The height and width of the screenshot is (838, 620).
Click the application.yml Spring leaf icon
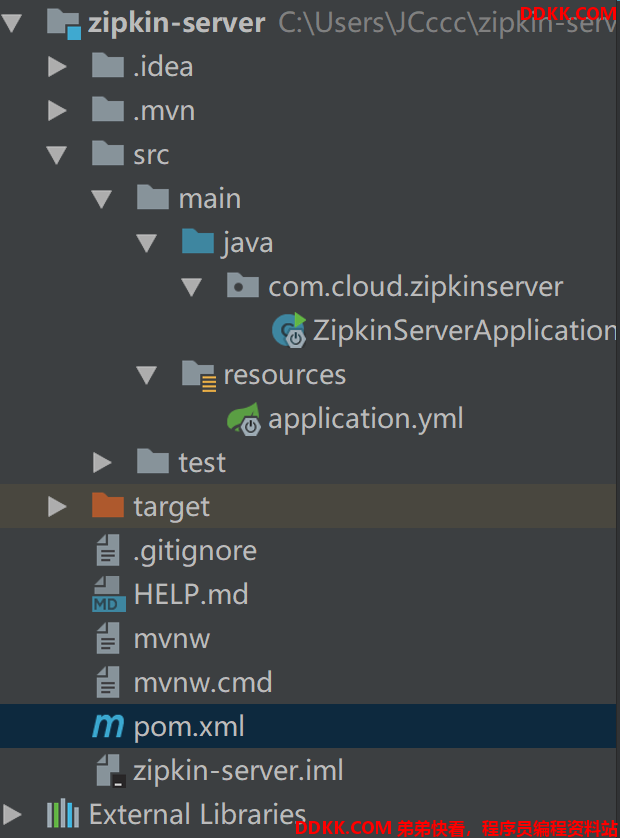(244, 418)
